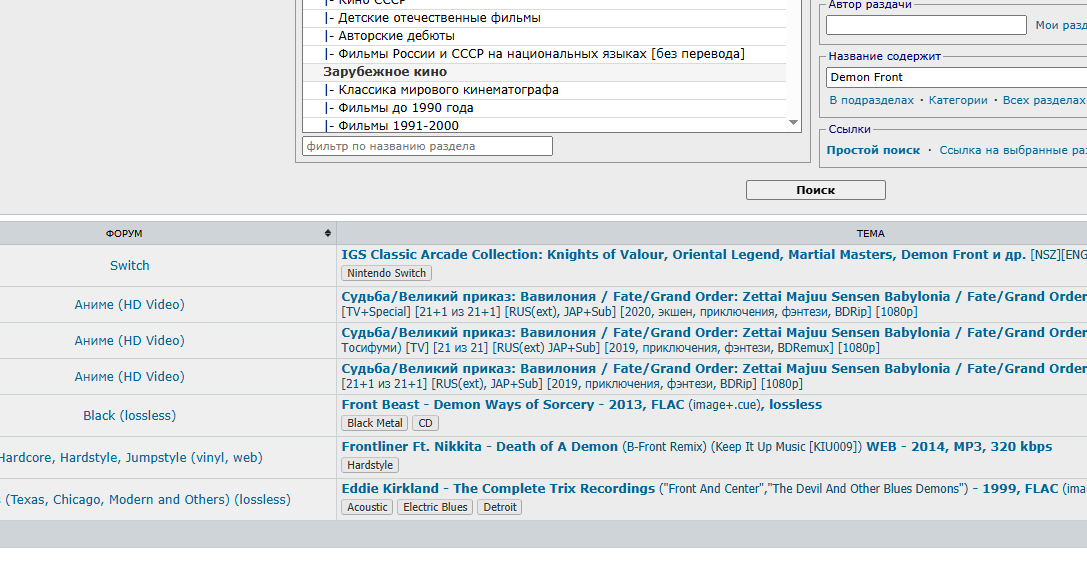The height and width of the screenshot is (561, 1087).
Task: Click the В подразделах link
Action: (871, 101)
